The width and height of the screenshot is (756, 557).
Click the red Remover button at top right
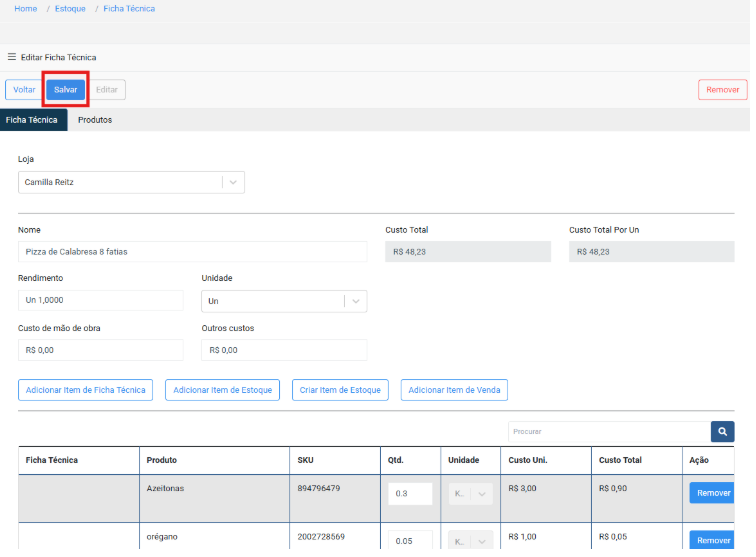point(722,90)
